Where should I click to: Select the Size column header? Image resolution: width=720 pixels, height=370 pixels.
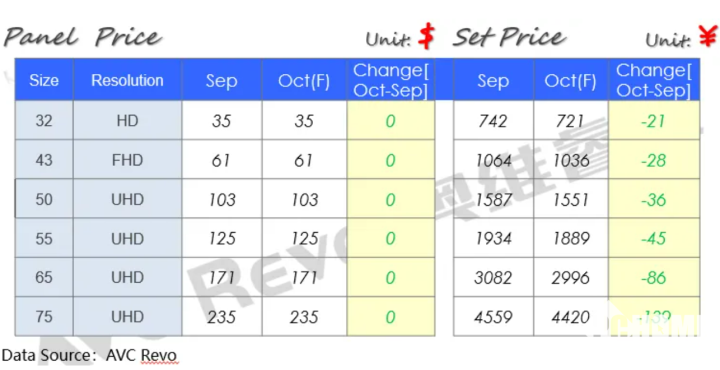pyautogui.click(x=44, y=80)
